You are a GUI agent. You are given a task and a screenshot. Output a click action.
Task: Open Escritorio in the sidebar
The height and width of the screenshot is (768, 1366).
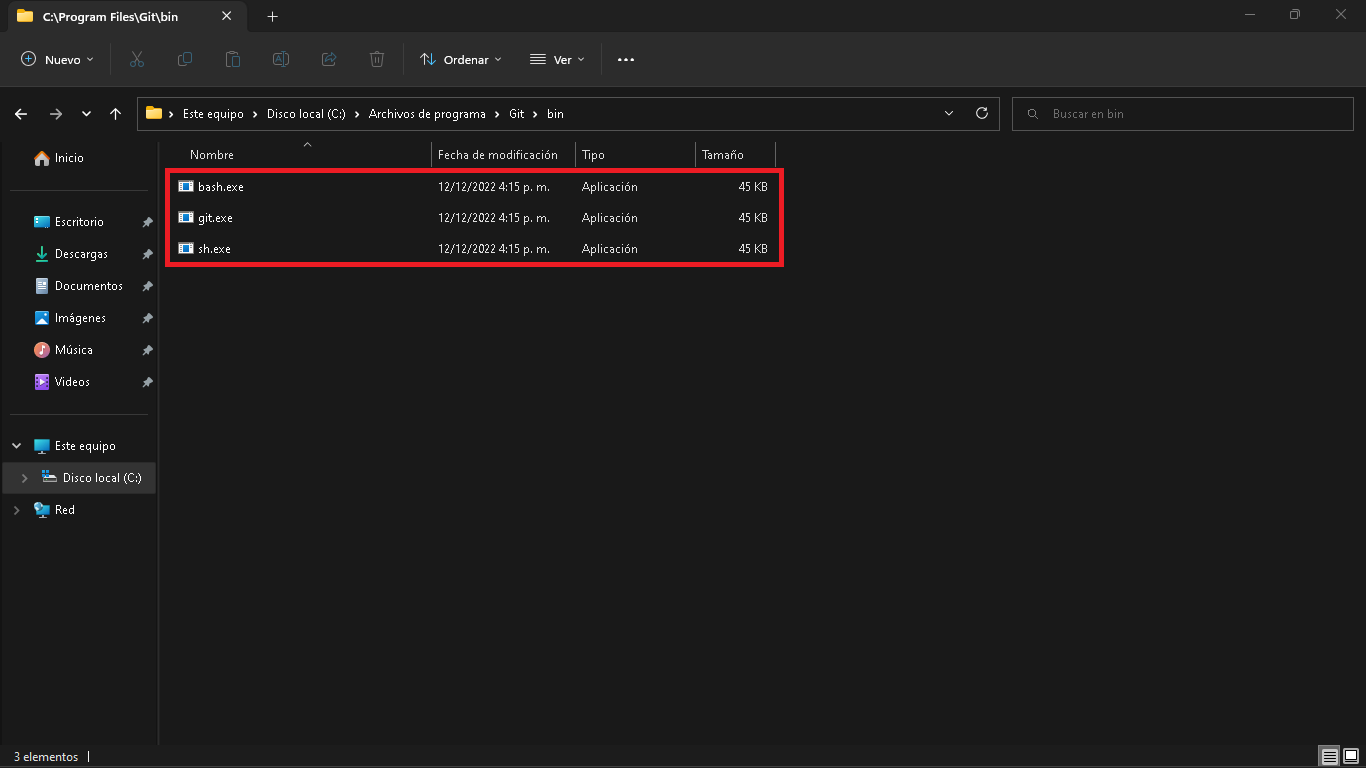click(x=79, y=222)
